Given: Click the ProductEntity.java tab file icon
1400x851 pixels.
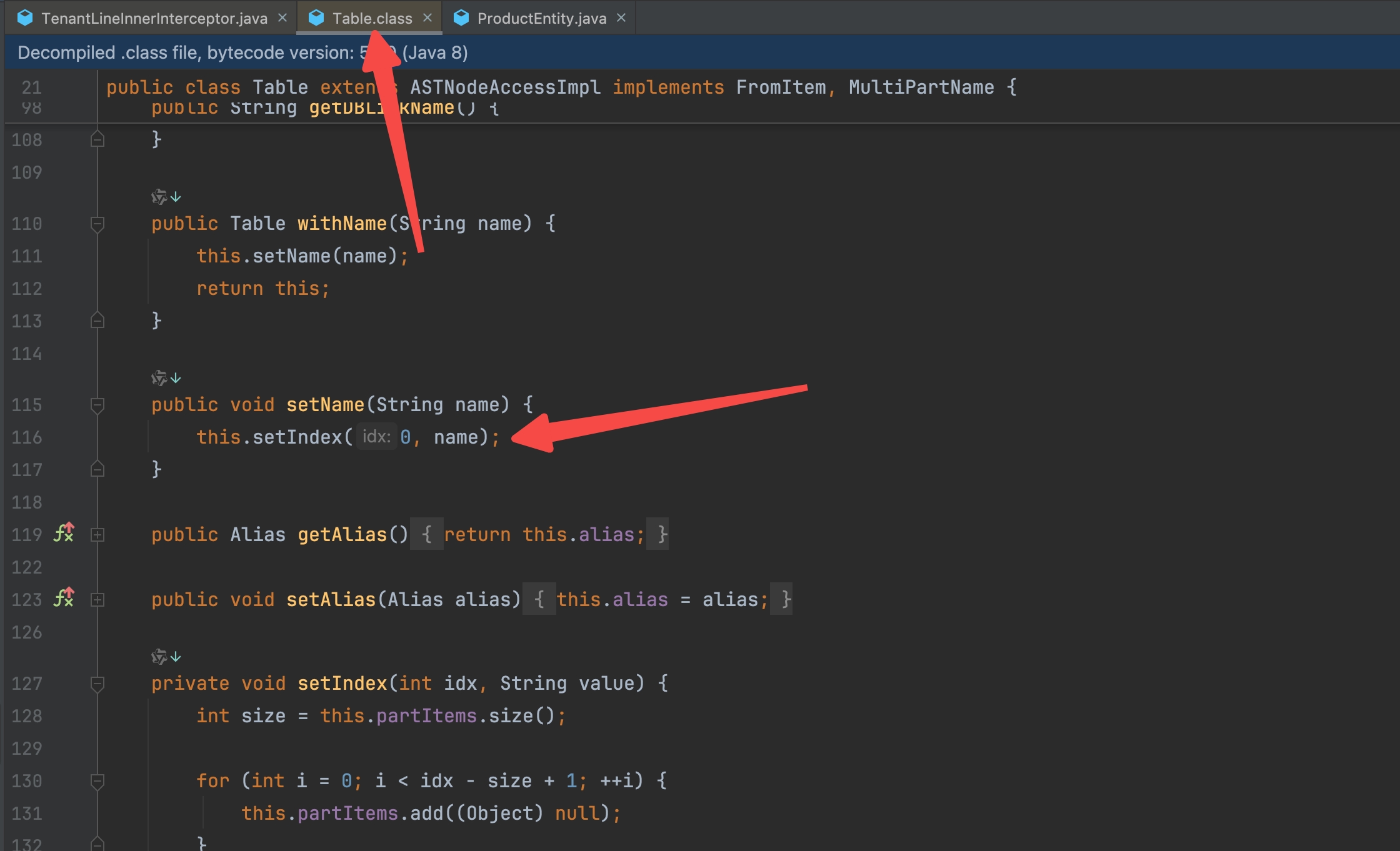Looking at the screenshot, I should (461, 18).
